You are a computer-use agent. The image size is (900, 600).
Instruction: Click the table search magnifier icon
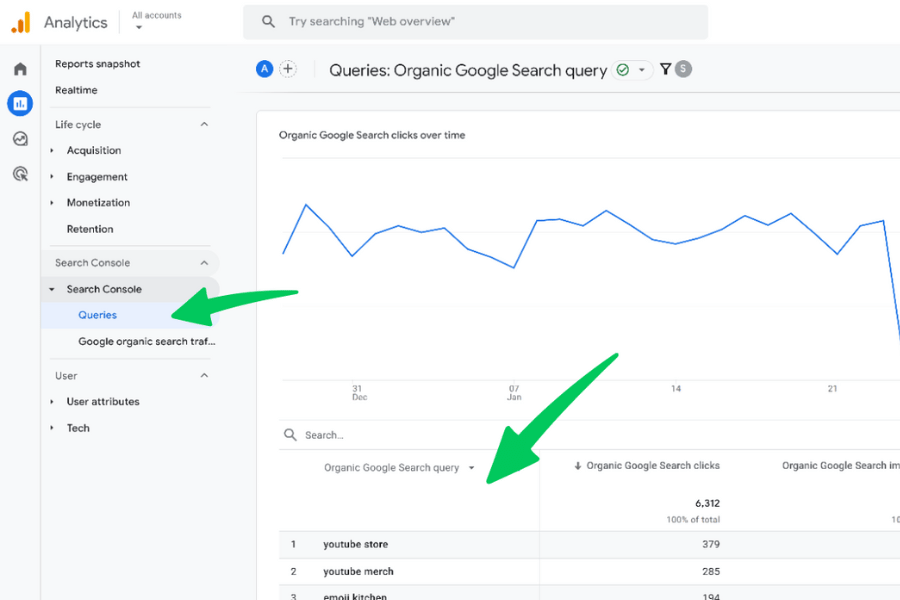(x=290, y=435)
